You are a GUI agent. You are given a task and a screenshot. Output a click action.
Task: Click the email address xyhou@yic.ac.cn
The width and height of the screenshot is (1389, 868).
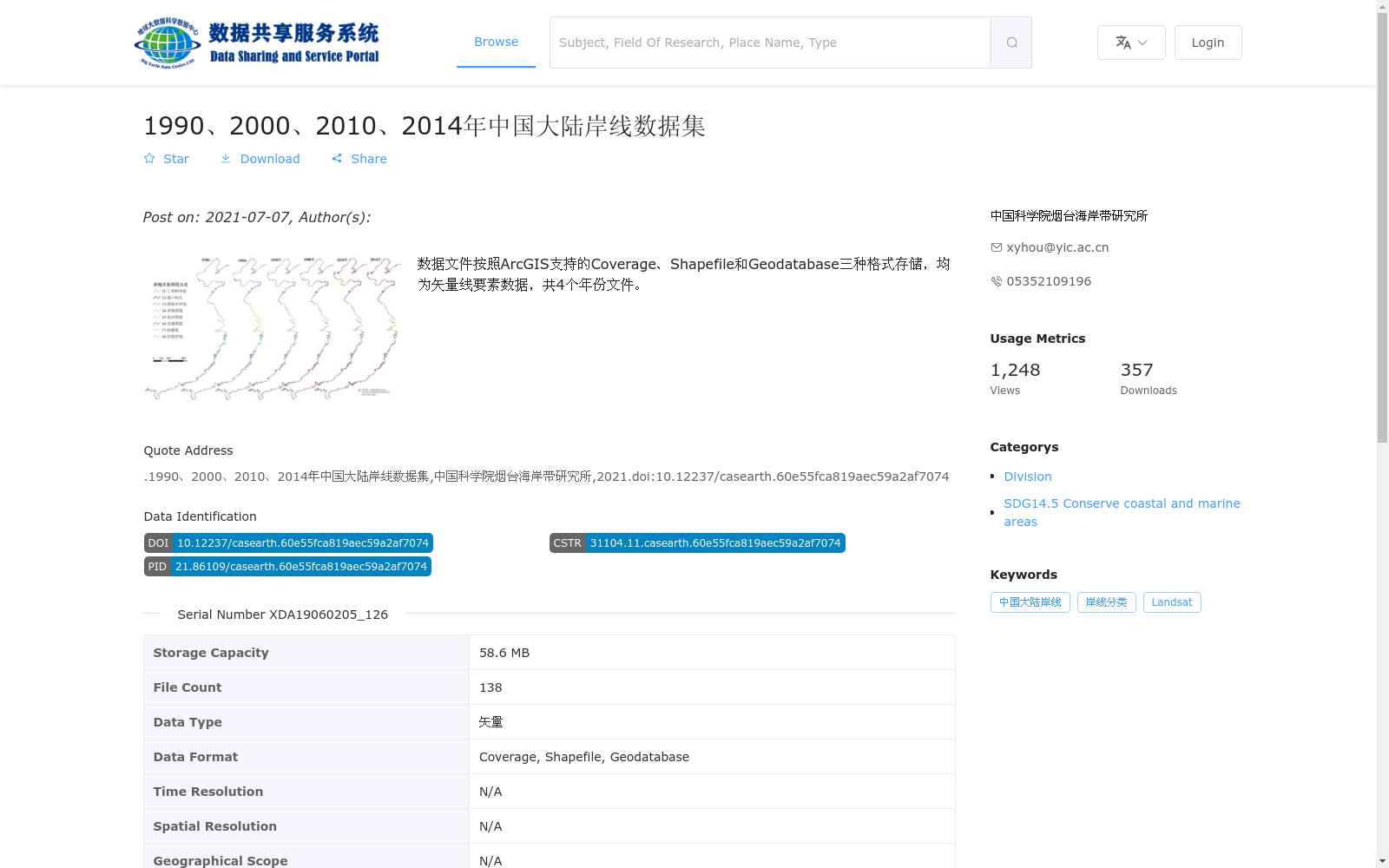tap(1057, 247)
